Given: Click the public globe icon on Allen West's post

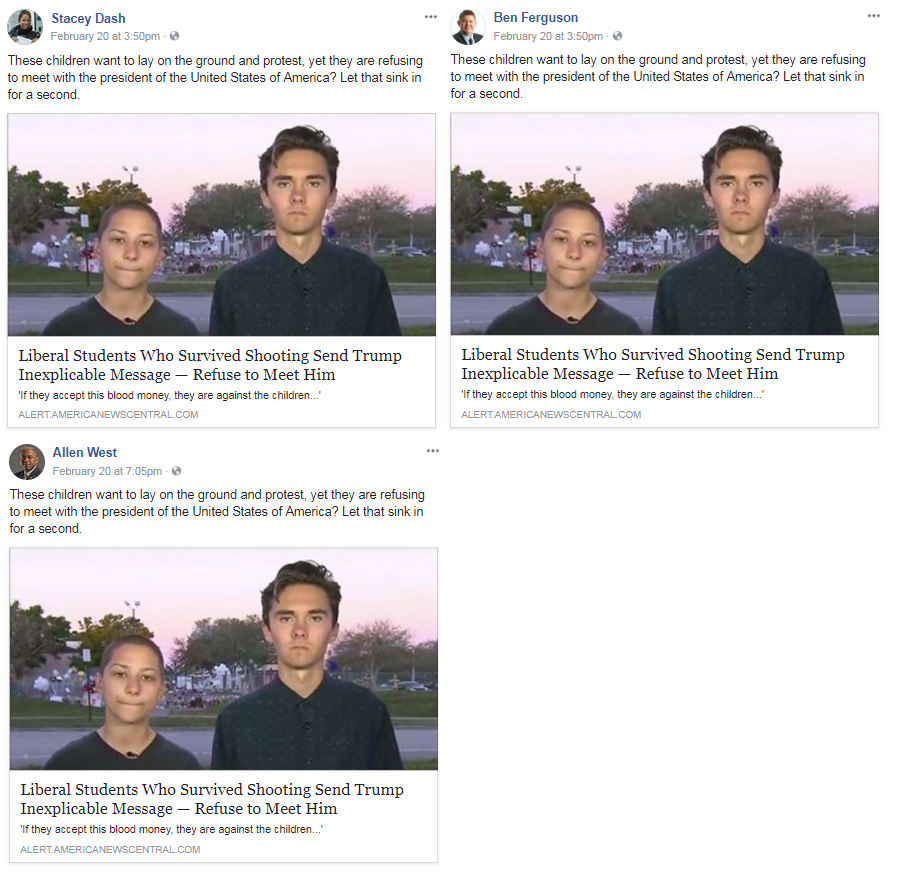Looking at the screenshot, I should 177,471.
